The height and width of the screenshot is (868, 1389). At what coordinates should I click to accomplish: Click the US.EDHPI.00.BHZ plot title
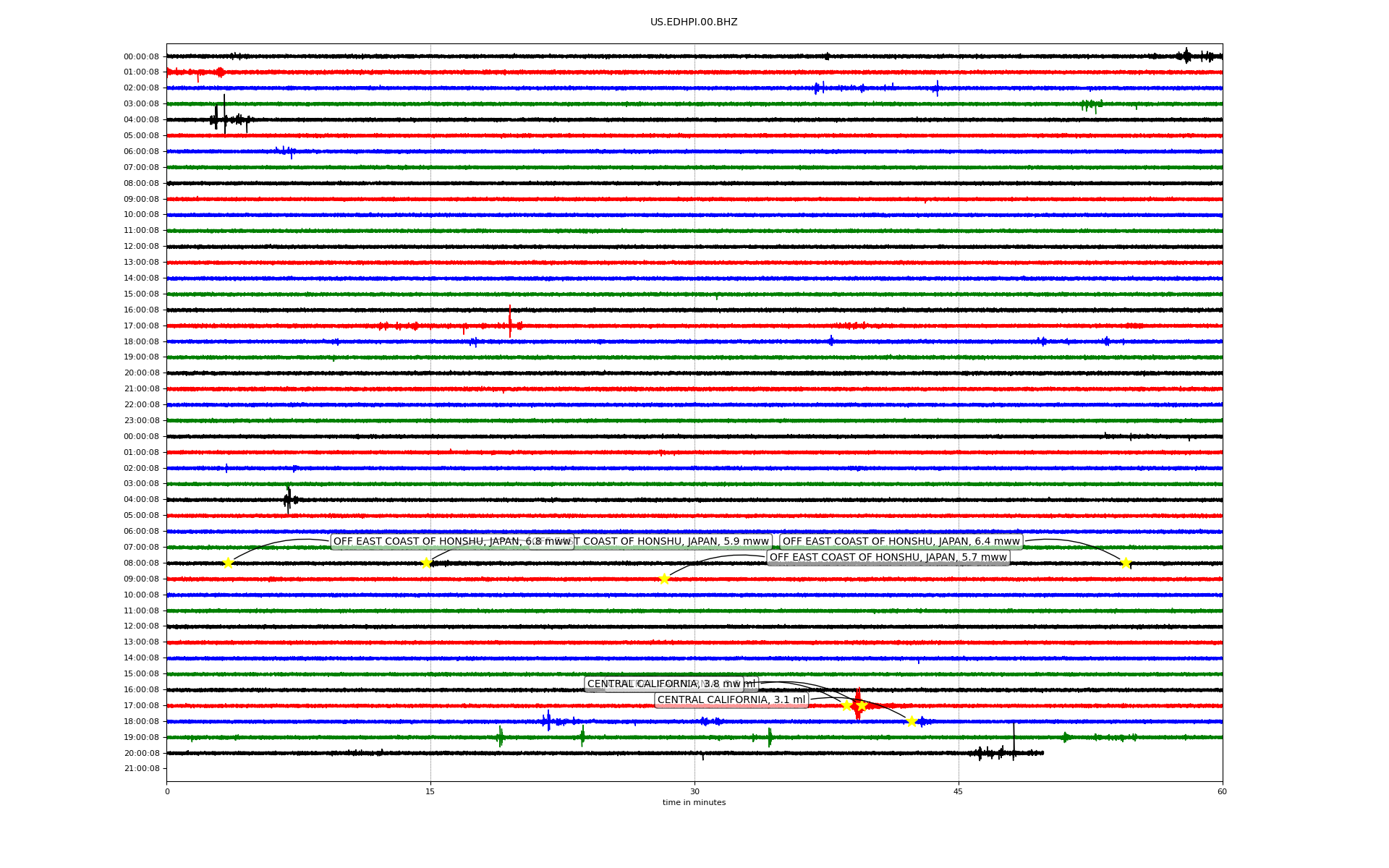coord(694,22)
